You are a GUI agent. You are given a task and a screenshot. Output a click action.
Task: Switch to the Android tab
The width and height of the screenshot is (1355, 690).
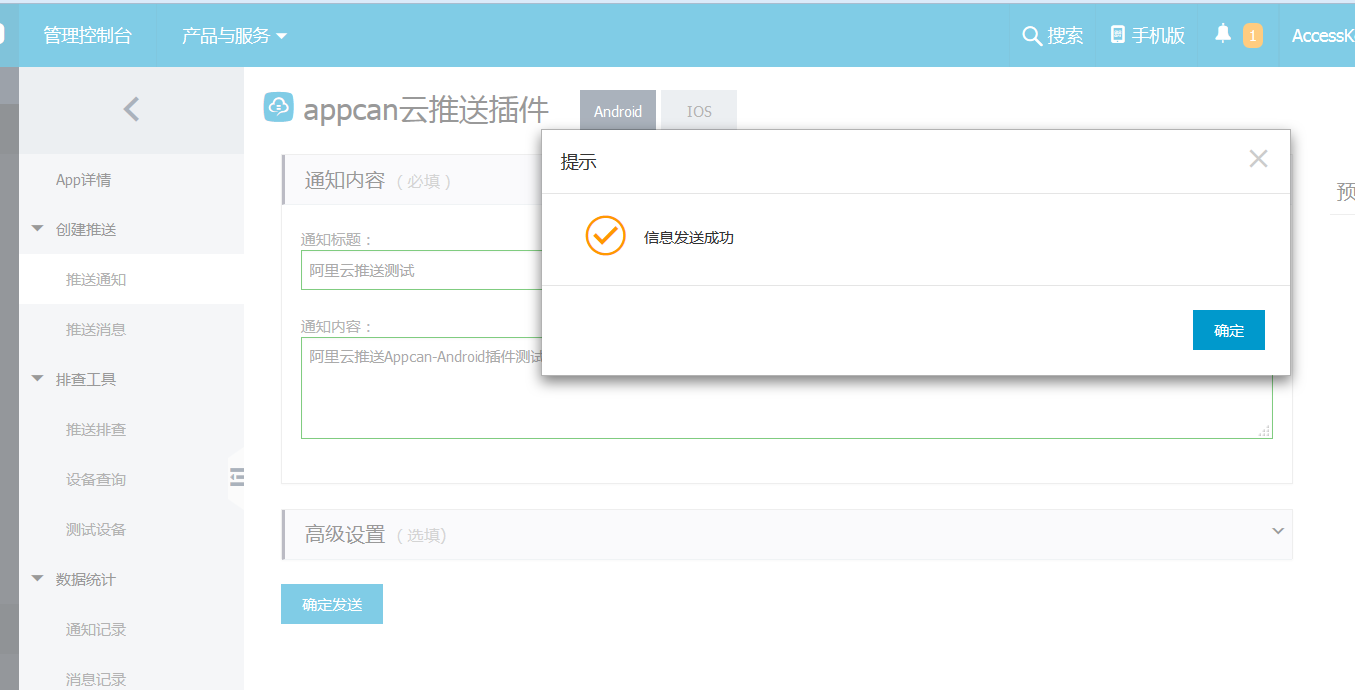(618, 111)
